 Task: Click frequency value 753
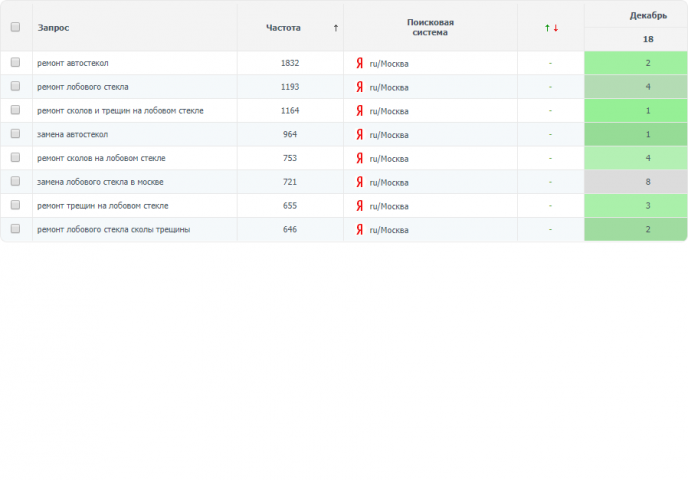pos(290,158)
